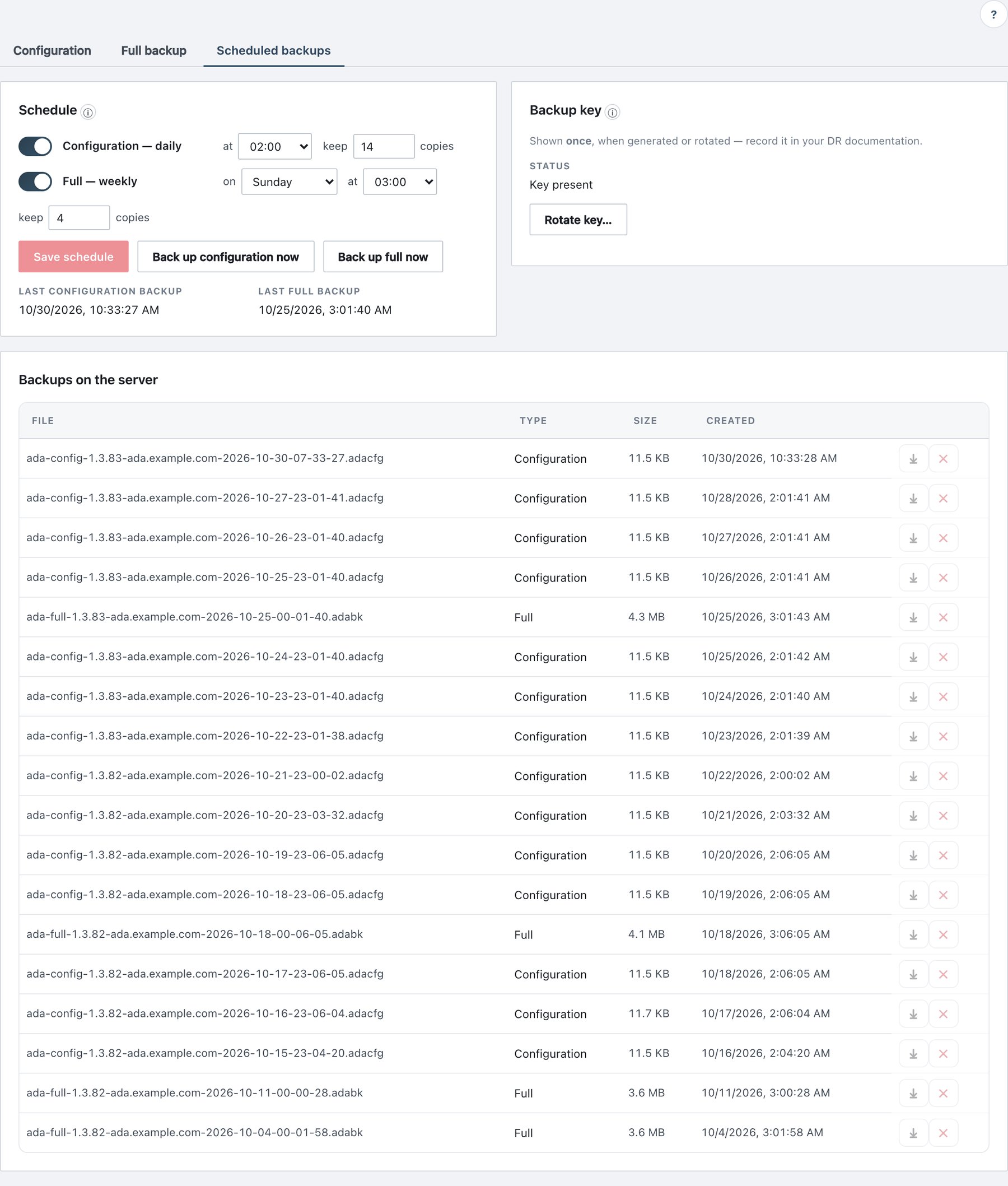Toggle Full weekly backup switch
The width and height of the screenshot is (1008, 1186).
tap(35, 182)
